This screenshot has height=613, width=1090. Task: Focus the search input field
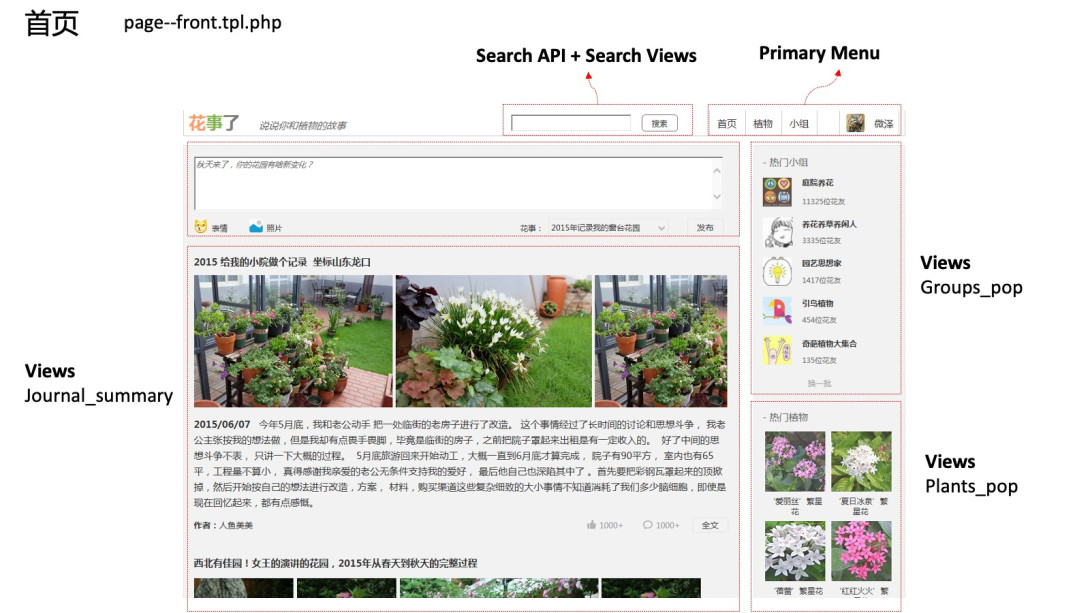pos(571,124)
